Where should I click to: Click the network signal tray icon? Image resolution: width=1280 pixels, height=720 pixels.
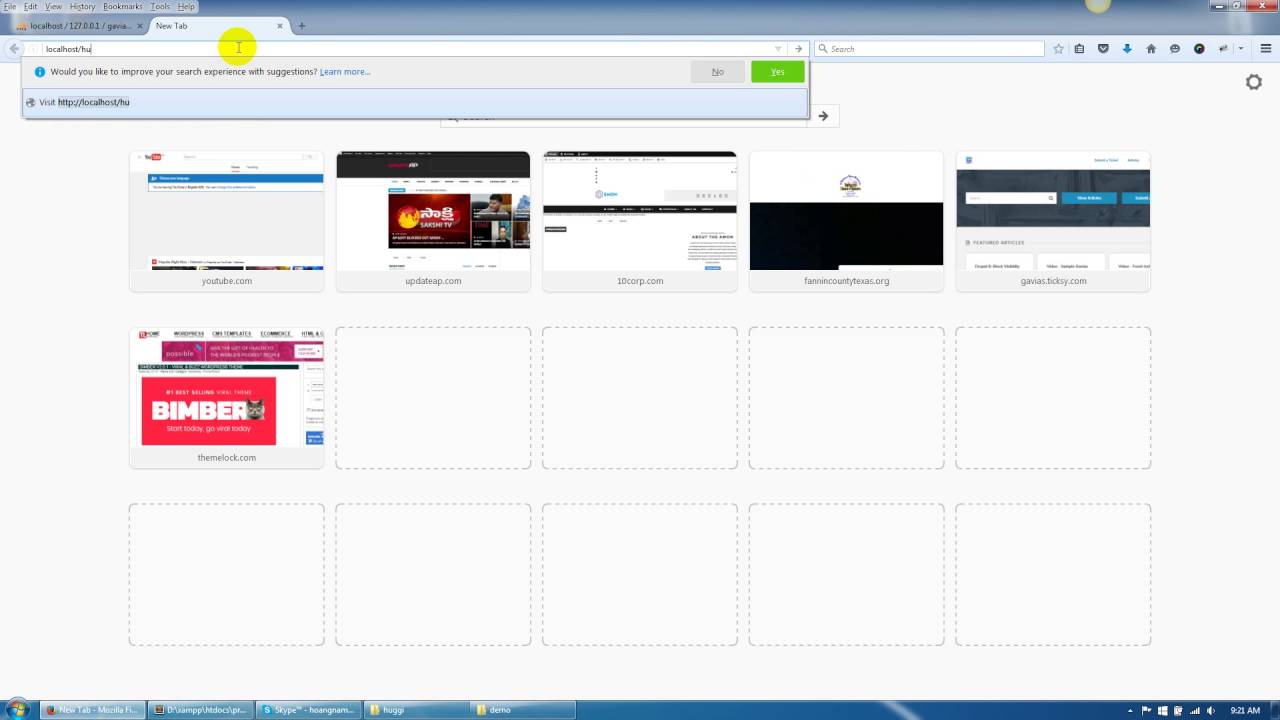tap(1194, 710)
